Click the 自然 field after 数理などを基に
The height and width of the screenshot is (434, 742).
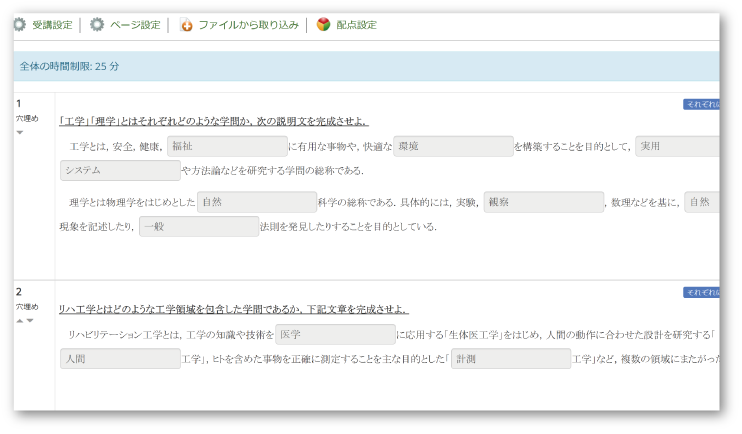click(702, 202)
